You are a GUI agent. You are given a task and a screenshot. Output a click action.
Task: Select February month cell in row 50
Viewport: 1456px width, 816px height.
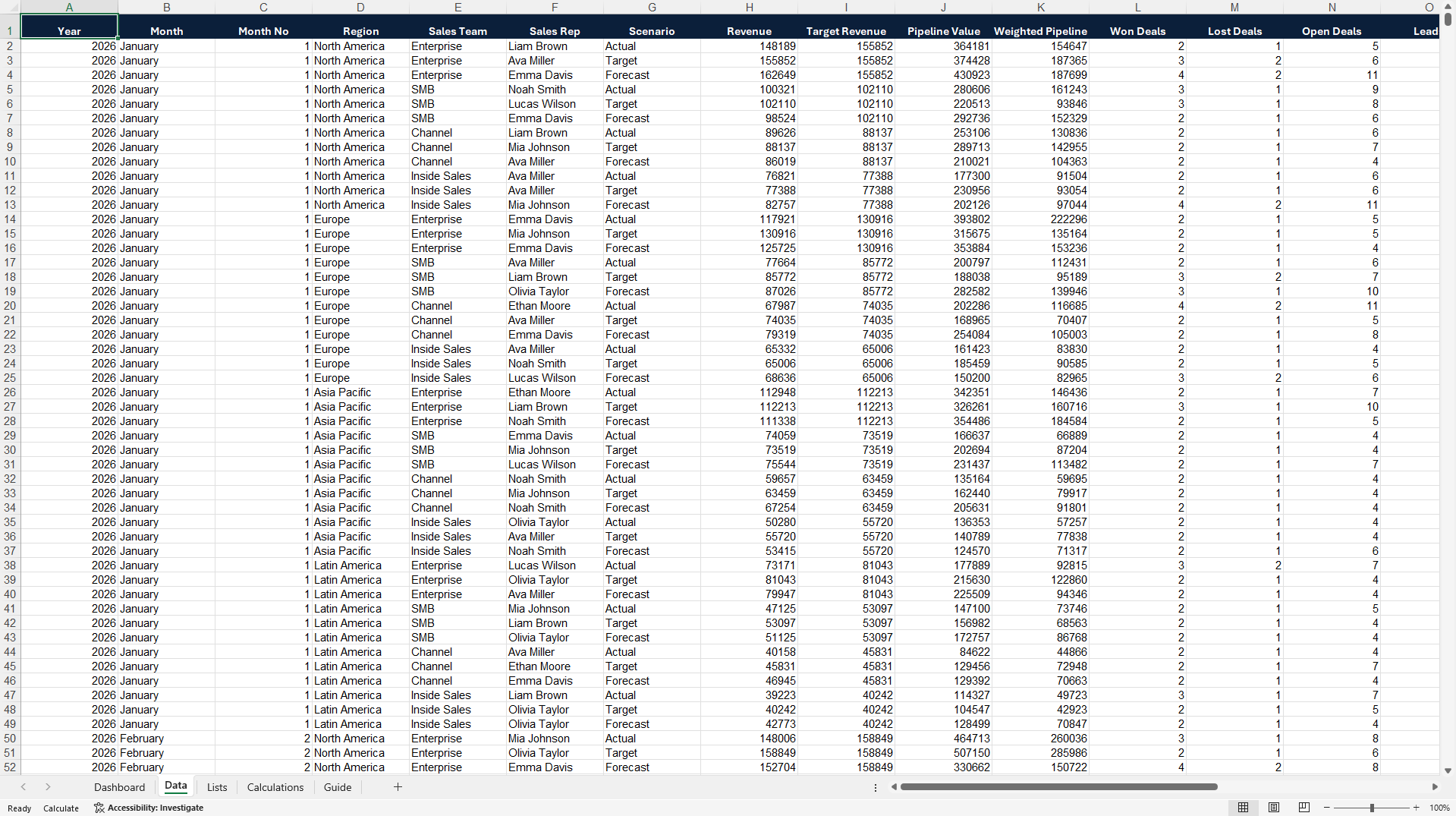click(x=166, y=739)
